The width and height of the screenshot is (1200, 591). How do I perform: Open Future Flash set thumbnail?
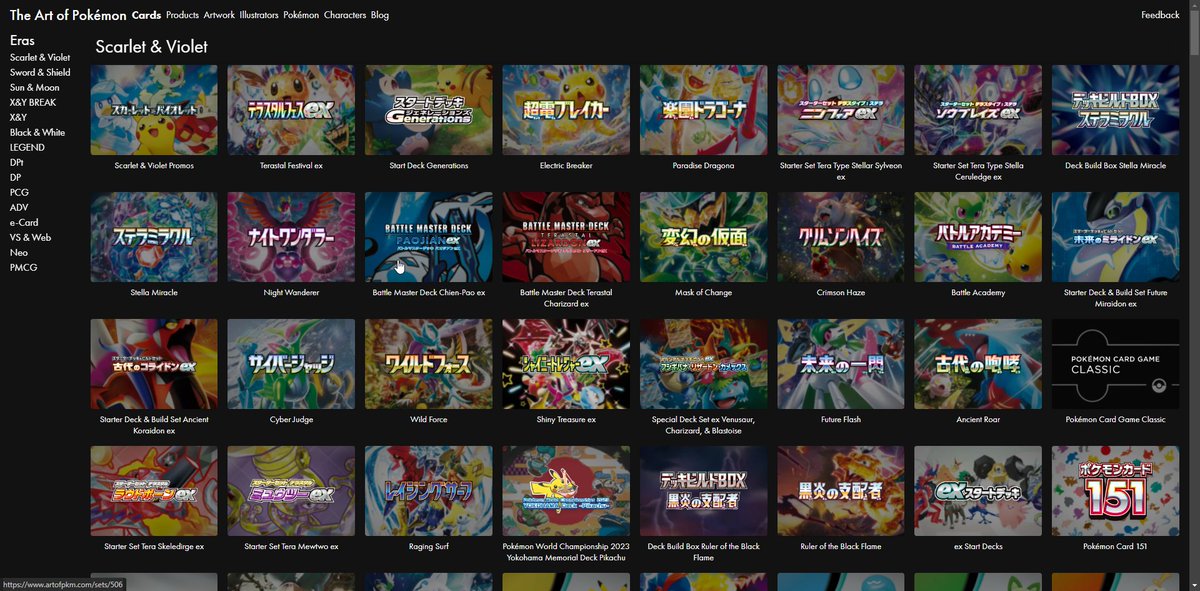[x=841, y=364]
